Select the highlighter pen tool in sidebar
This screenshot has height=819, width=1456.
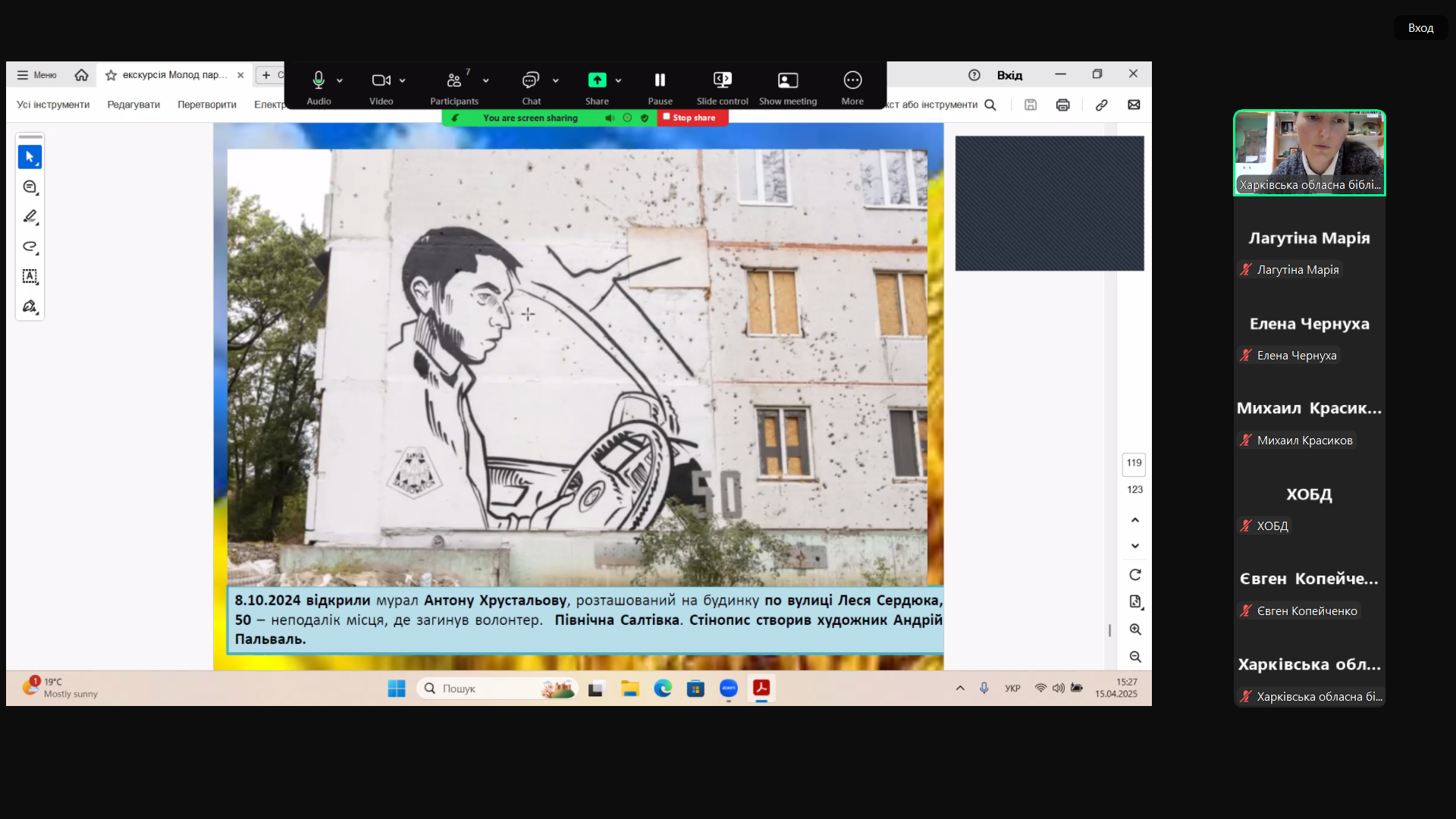click(30, 217)
